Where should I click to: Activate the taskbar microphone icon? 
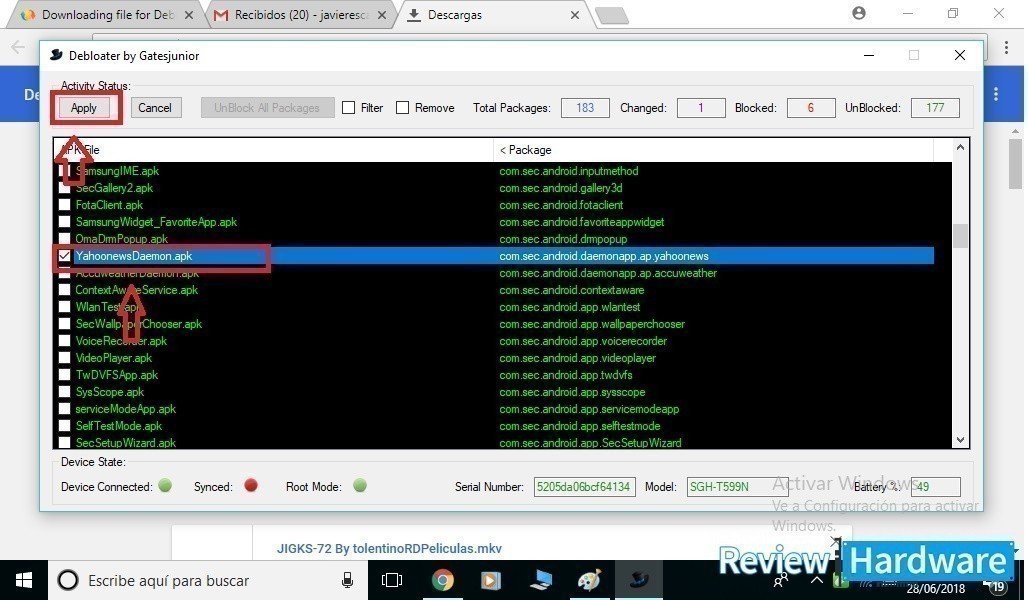point(347,580)
